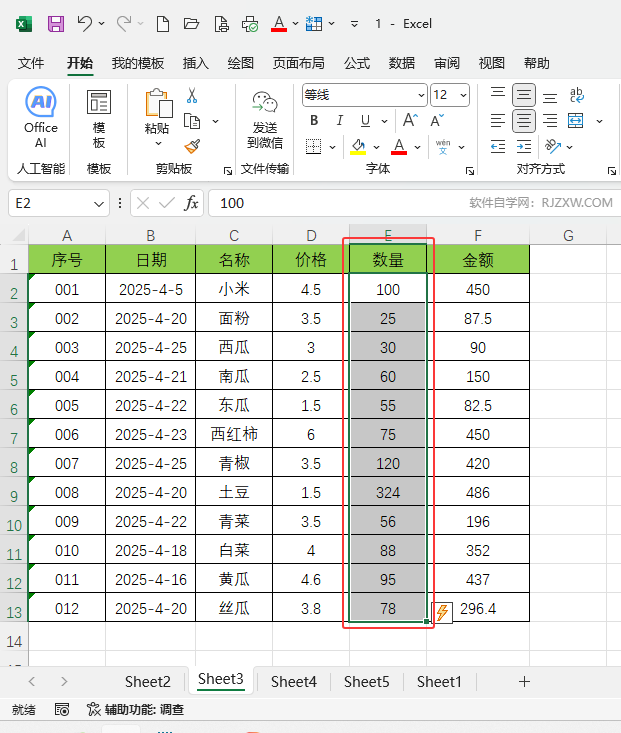Open the font size dropdown showing 12
This screenshot has height=733, width=621.
(463, 95)
